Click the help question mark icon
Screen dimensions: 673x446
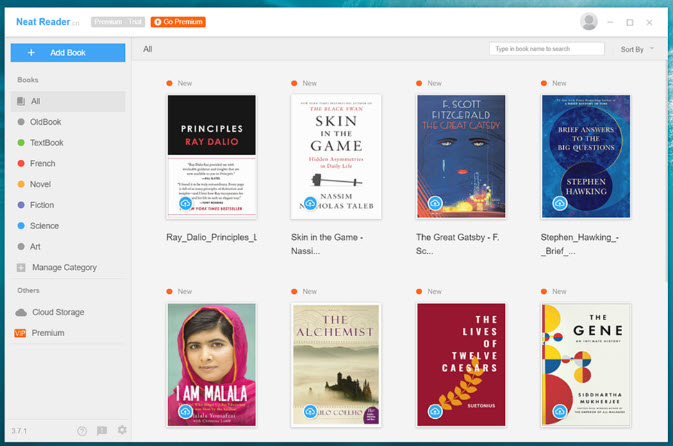coord(82,431)
